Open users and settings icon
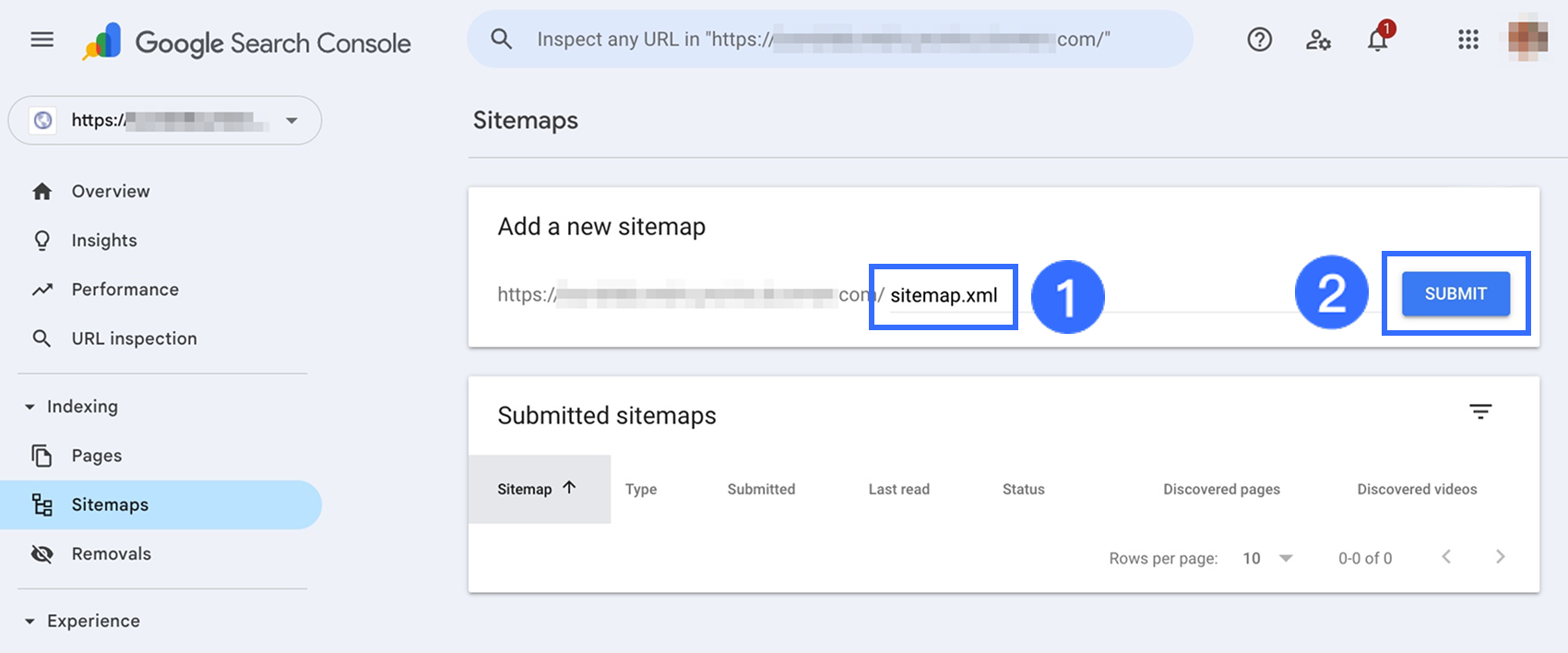1568x653 pixels. (1318, 40)
